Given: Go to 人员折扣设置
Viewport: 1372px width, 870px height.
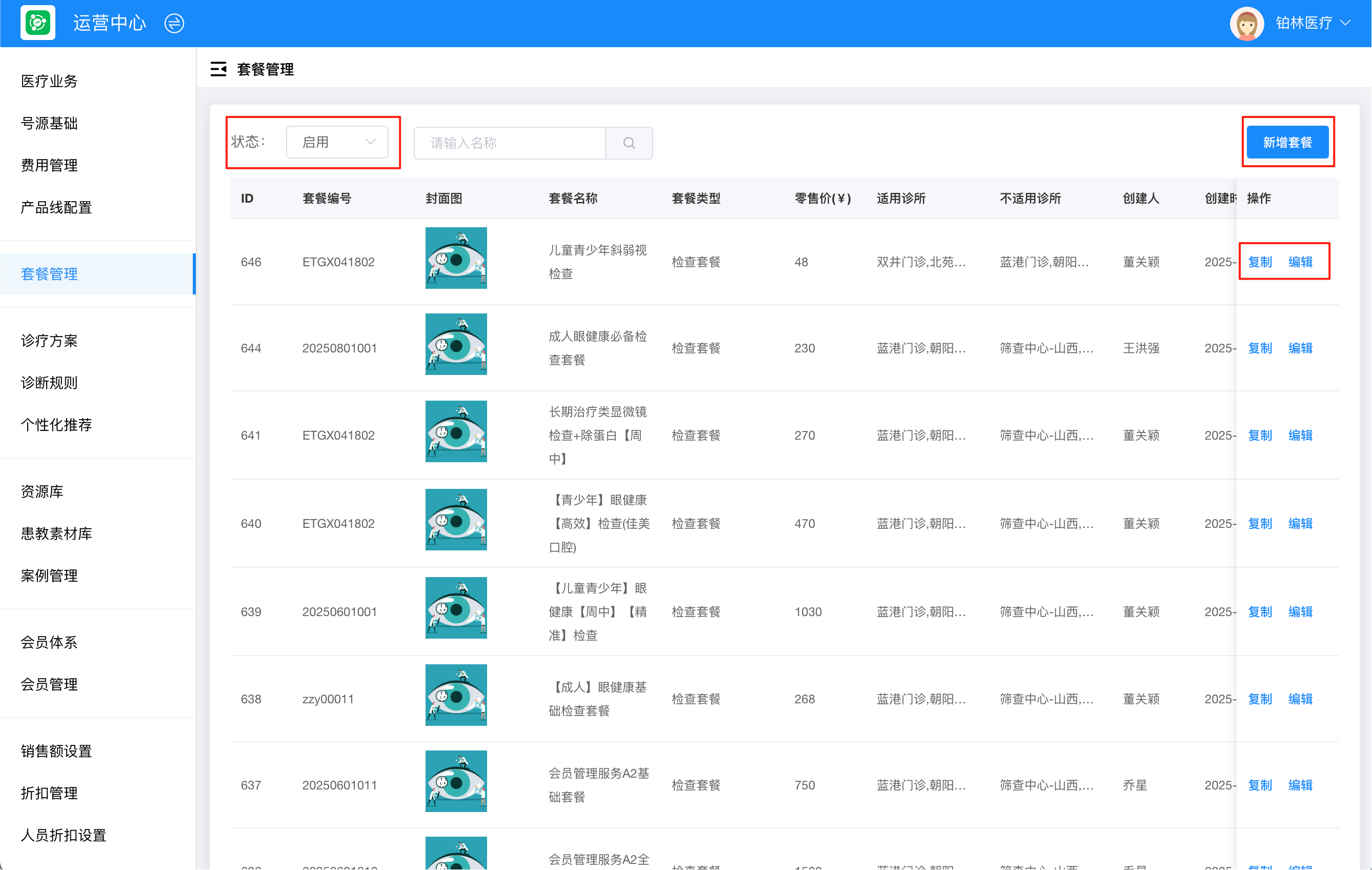Looking at the screenshot, I should pyautogui.click(x=64, y=835).
